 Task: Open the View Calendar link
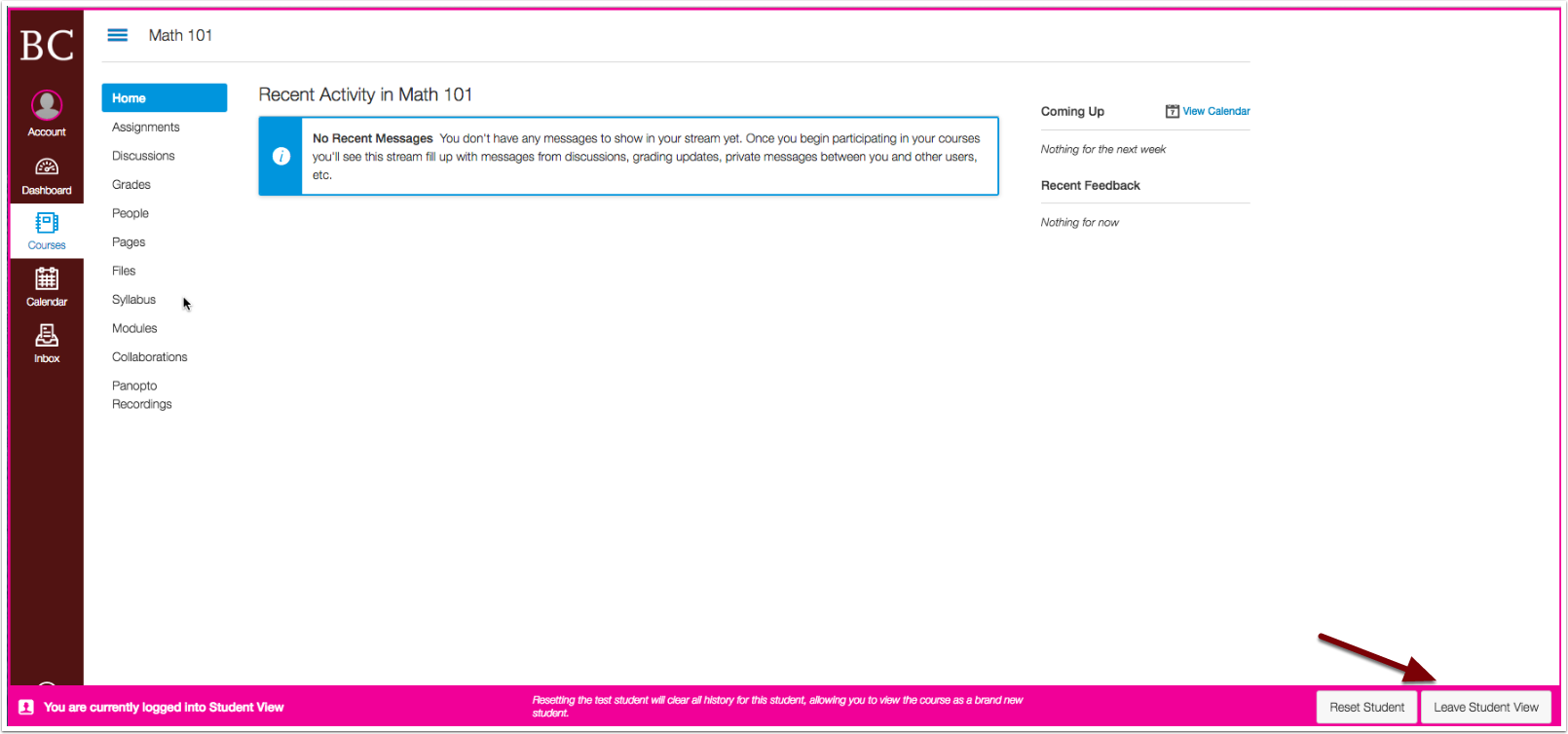click(1215, 111)
